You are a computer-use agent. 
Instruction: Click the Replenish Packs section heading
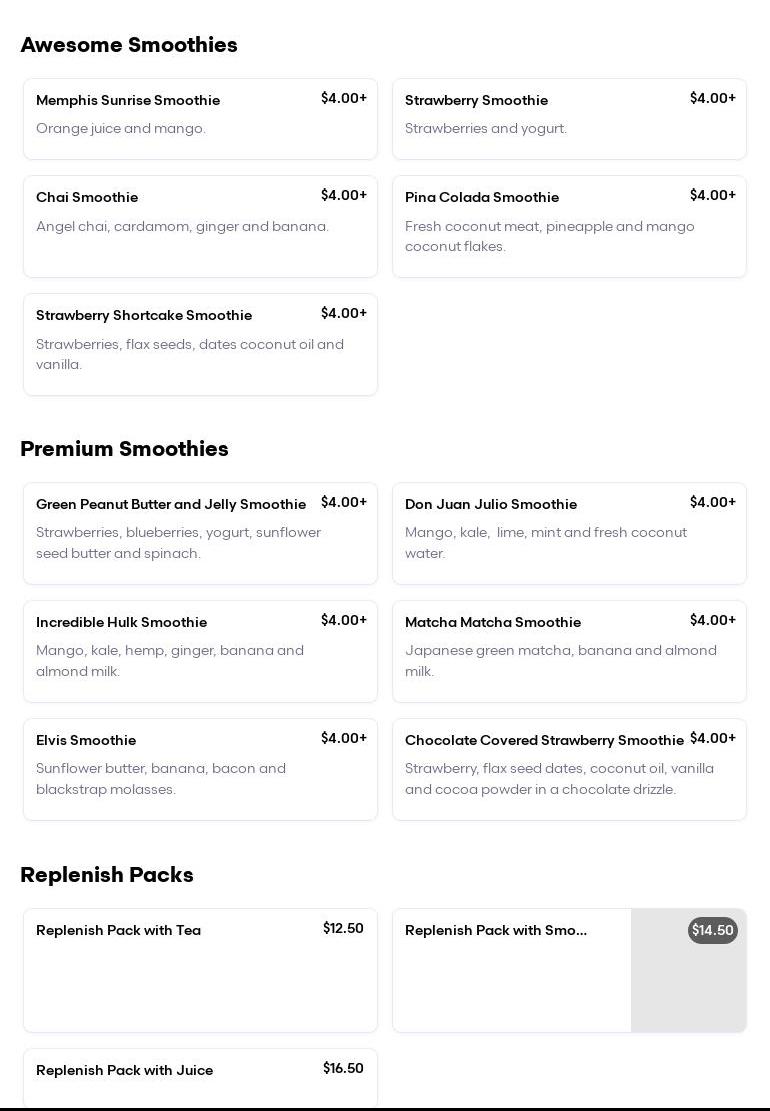107,875
